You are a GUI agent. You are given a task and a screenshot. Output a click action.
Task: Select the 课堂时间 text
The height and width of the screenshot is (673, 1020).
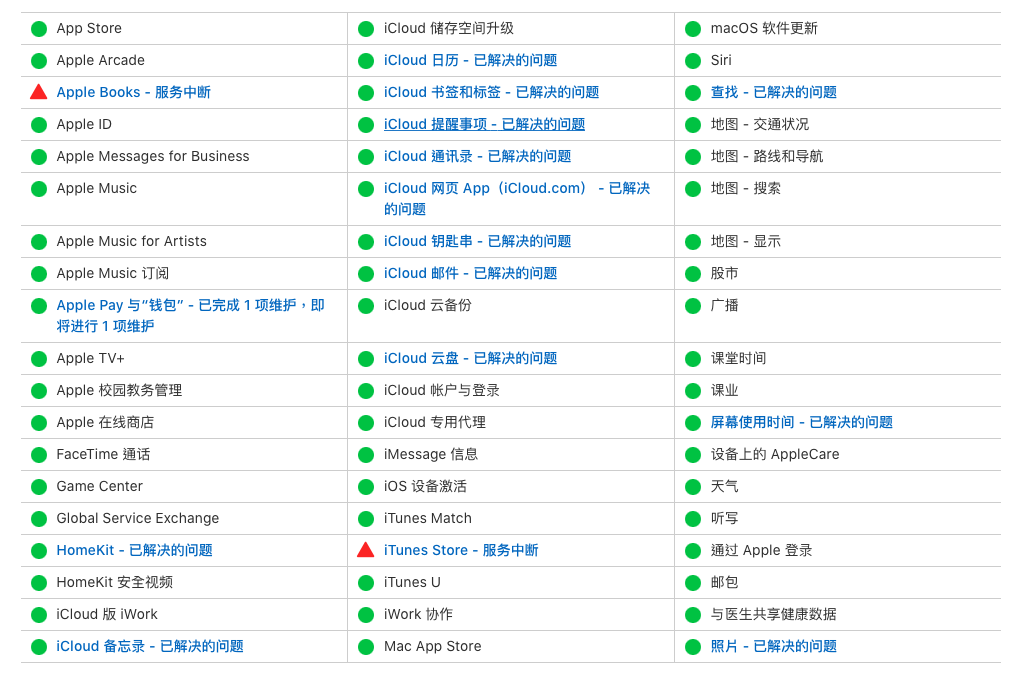(x=738, y=358)
